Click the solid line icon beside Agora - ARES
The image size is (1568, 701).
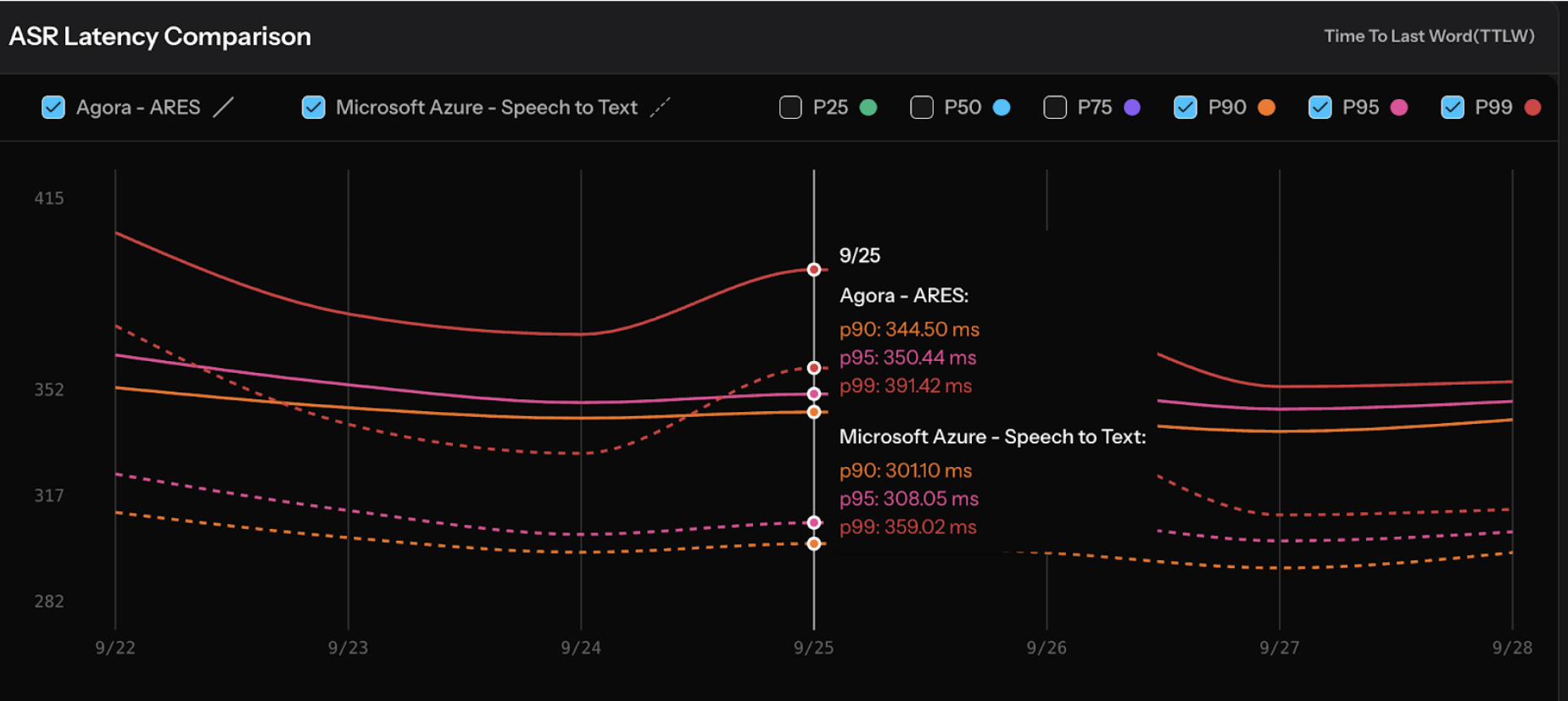[x=223, y=108]
